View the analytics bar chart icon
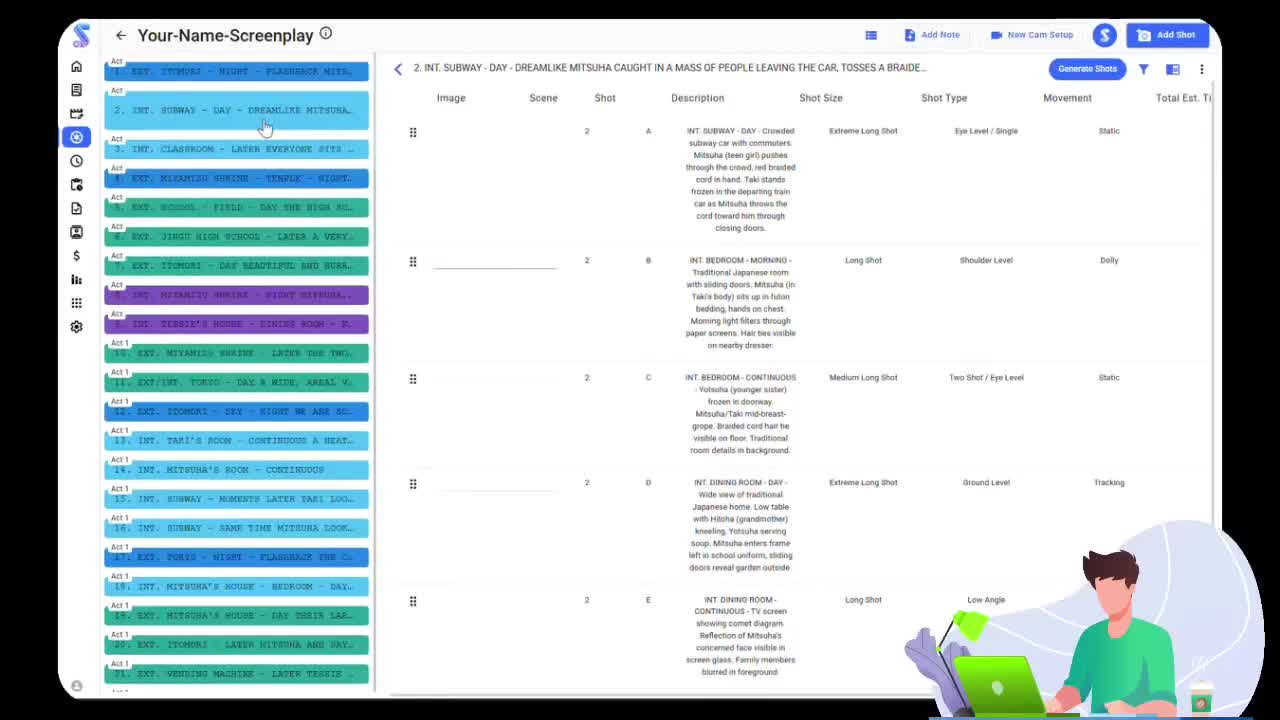 [x=76, y=279]
